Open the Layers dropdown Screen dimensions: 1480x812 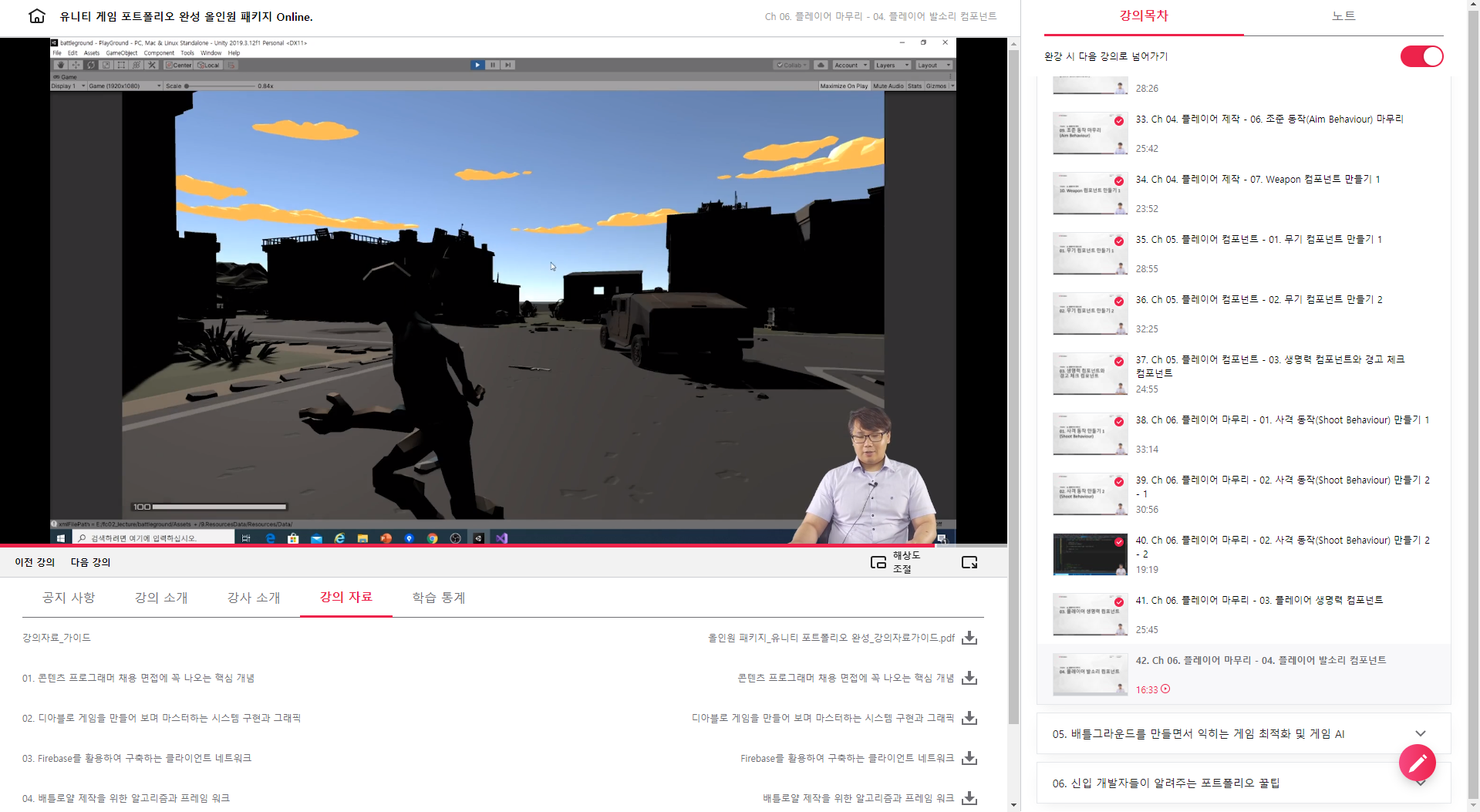pos(892,66)
